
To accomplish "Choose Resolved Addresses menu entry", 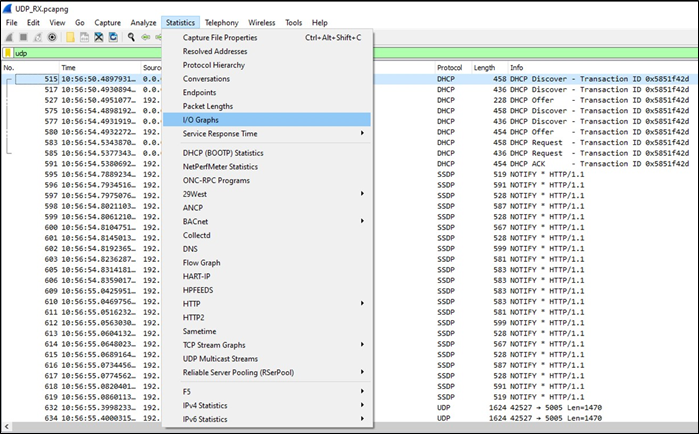I will (267, 51).
